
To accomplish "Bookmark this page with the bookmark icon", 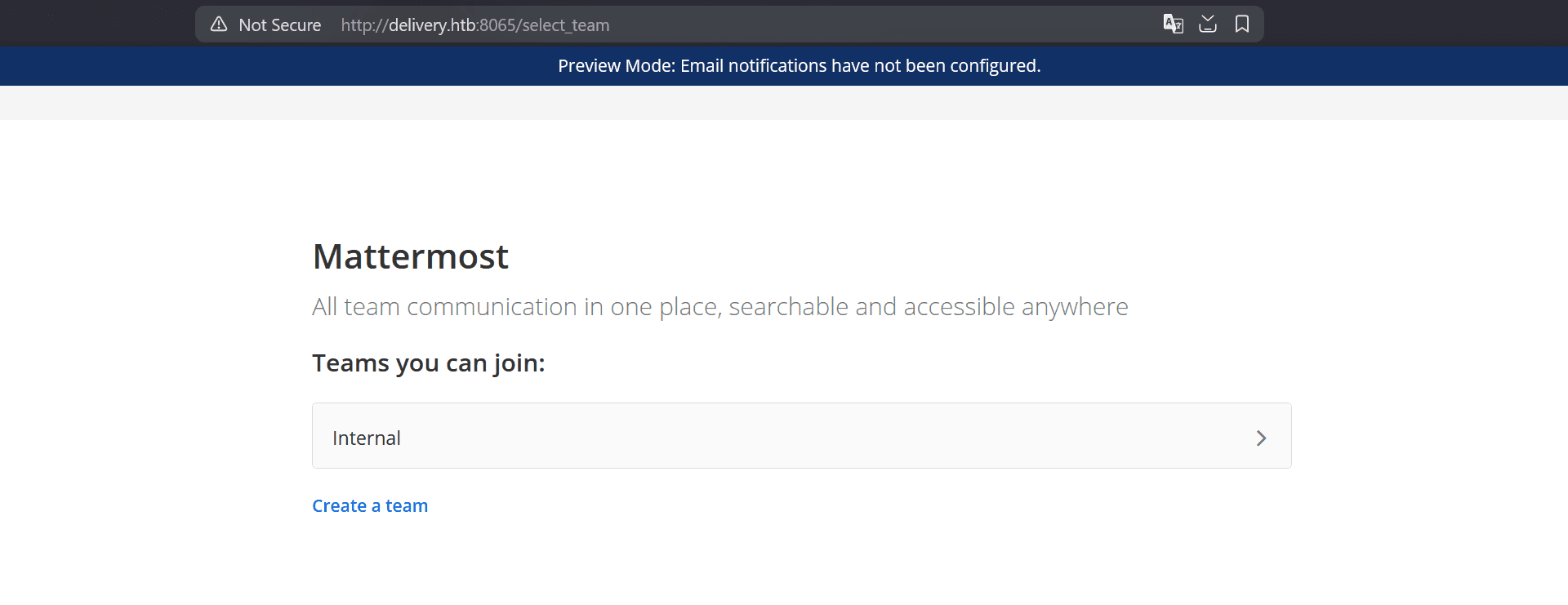I will click(x=1242, y=24).
